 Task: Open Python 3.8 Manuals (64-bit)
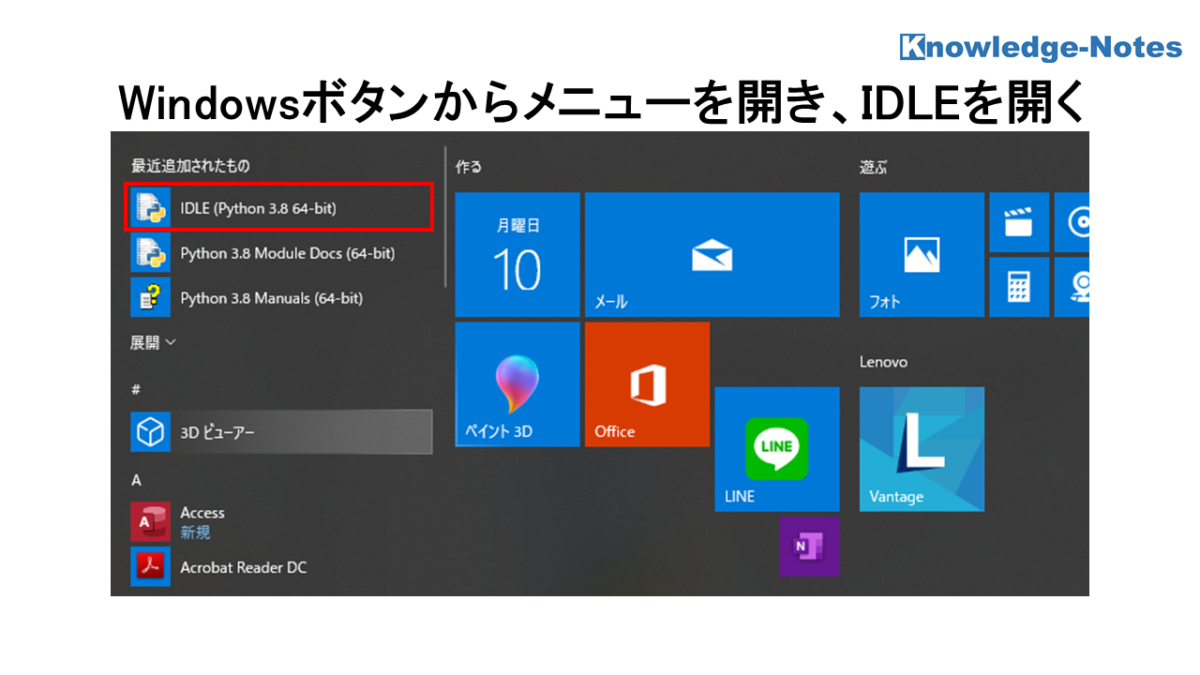281,297
